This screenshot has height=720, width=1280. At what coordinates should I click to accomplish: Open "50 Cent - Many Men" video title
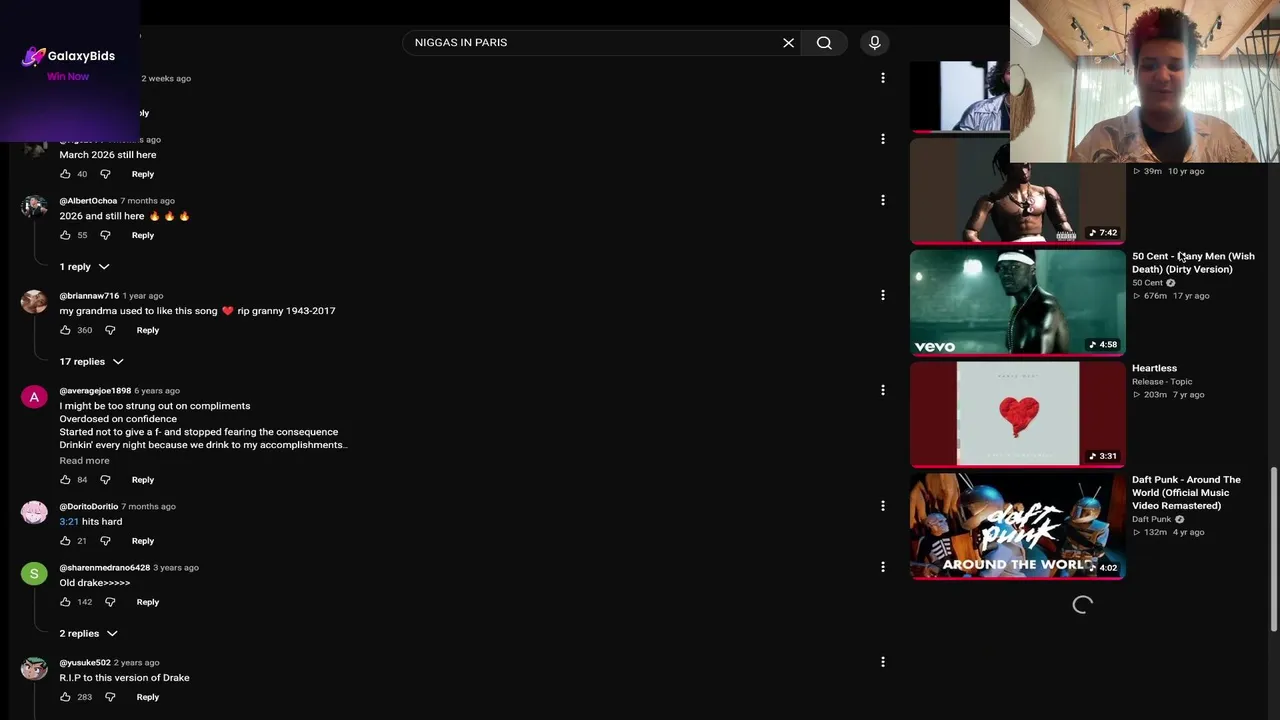[1193, 263]
